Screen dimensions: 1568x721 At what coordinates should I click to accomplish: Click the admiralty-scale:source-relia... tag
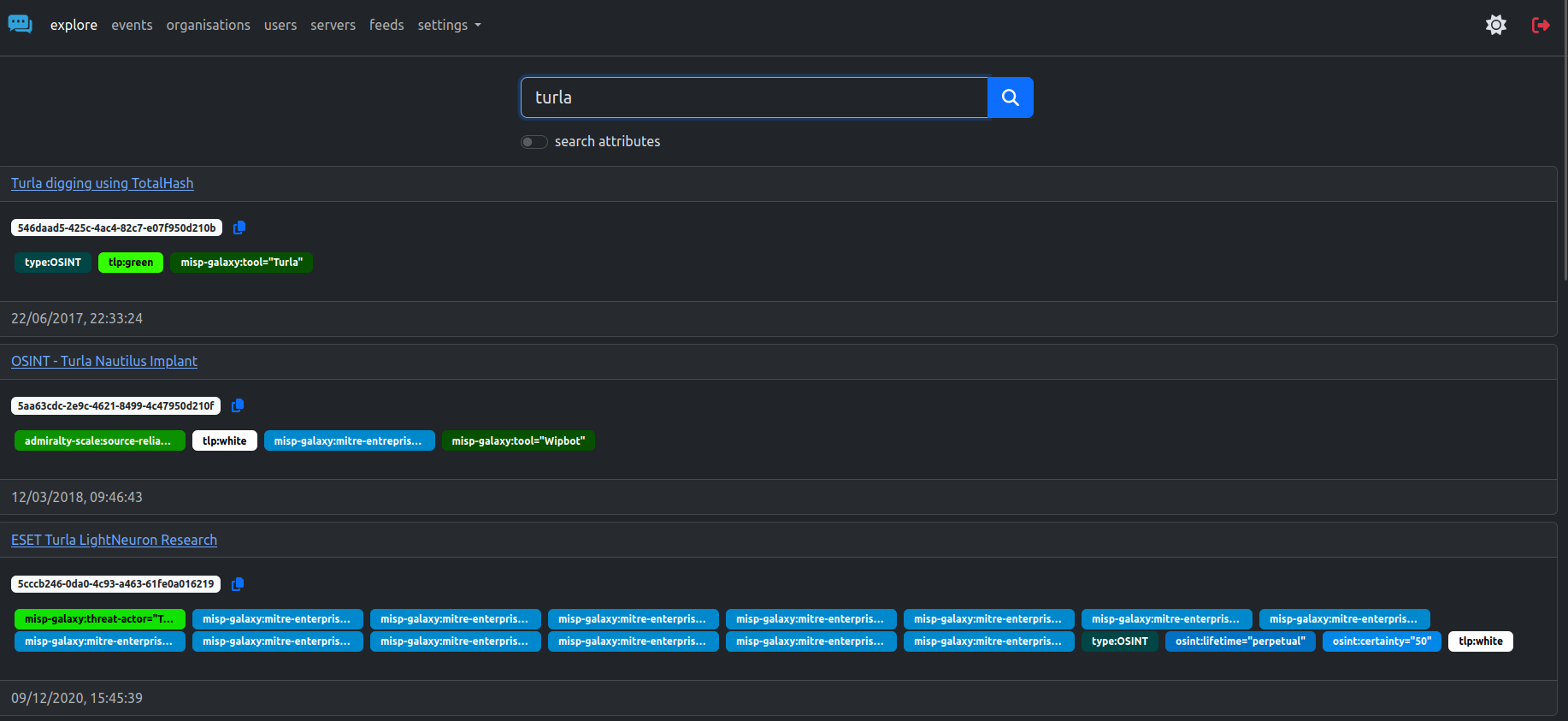click(x=100, y=441)
